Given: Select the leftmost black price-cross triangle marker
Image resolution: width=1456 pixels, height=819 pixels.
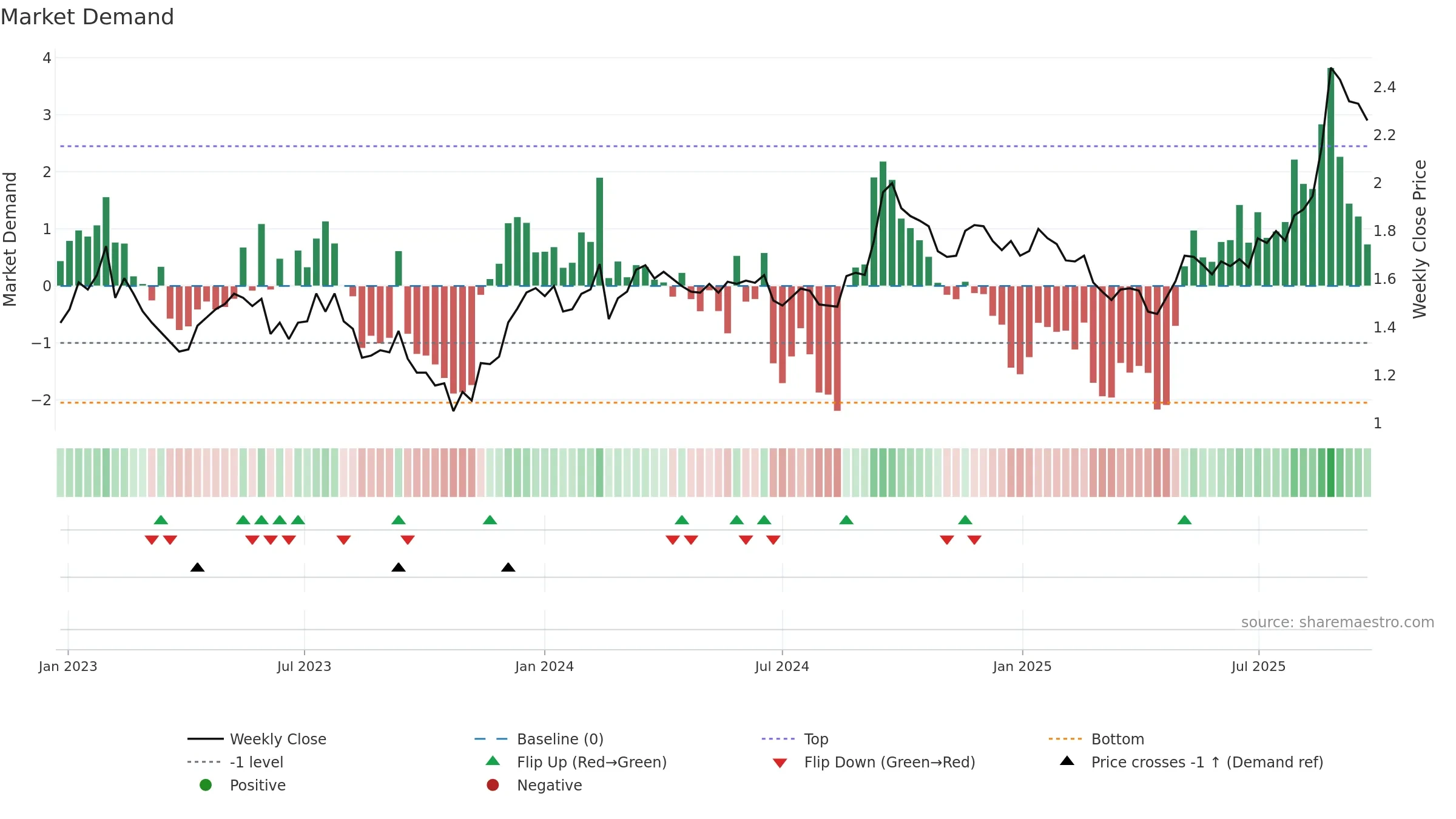Looking at the screenshot, I should pos(197,567).
